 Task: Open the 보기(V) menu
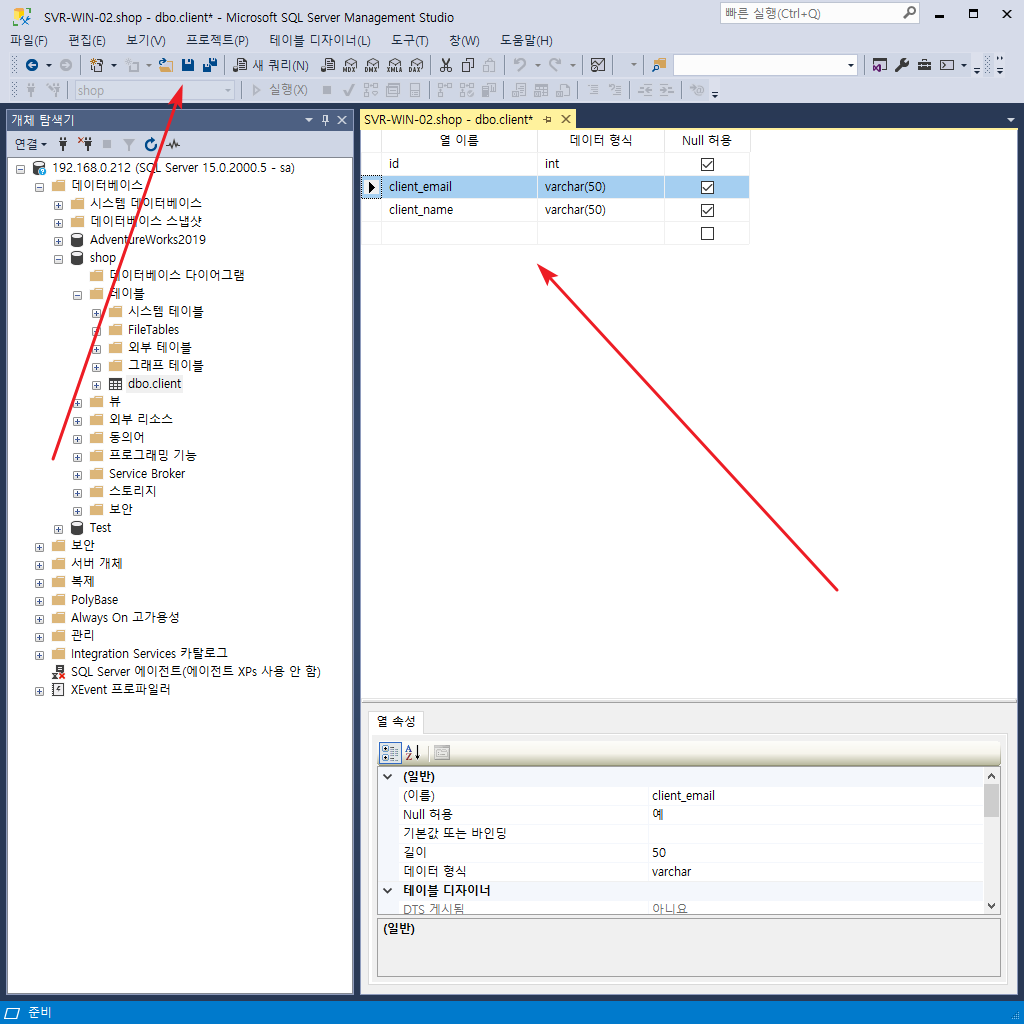146,40
